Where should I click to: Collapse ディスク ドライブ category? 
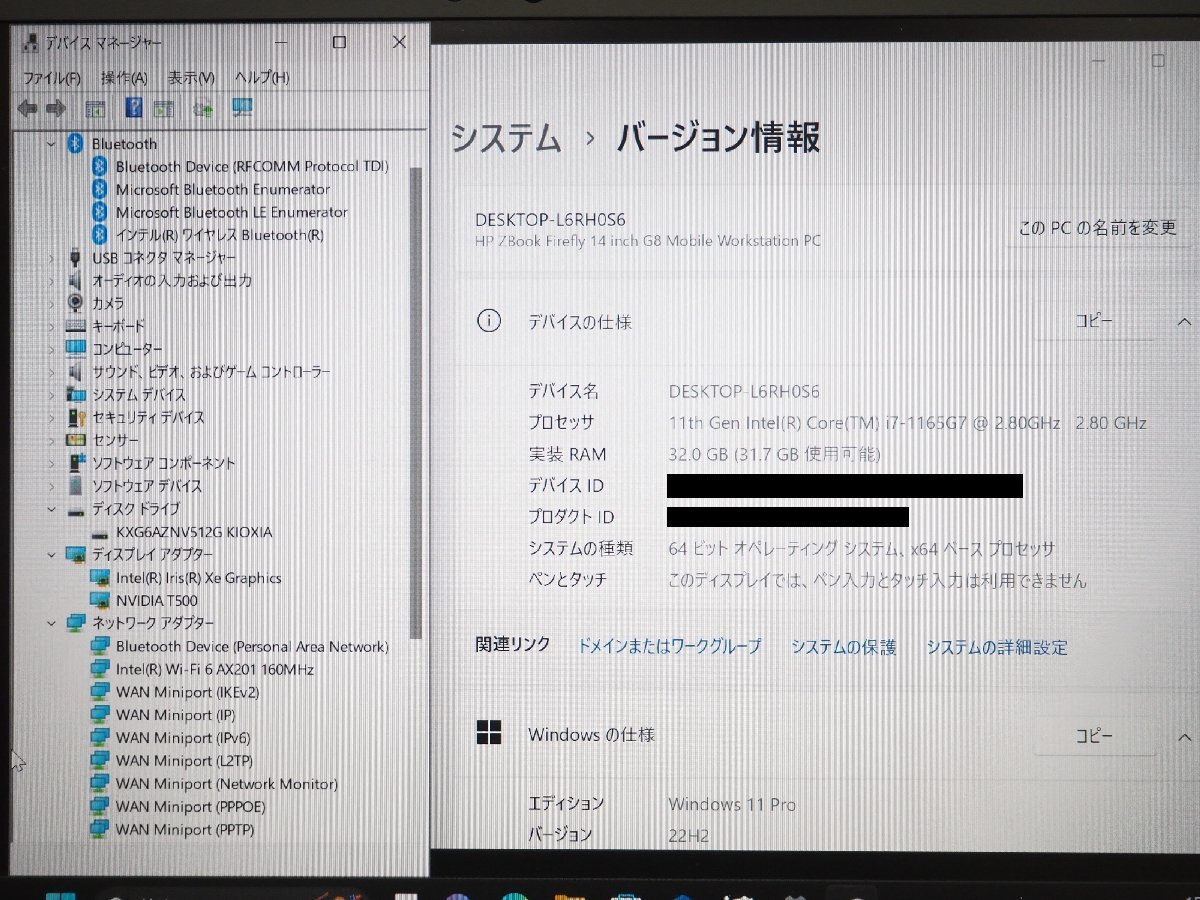[x=51, y=509]
